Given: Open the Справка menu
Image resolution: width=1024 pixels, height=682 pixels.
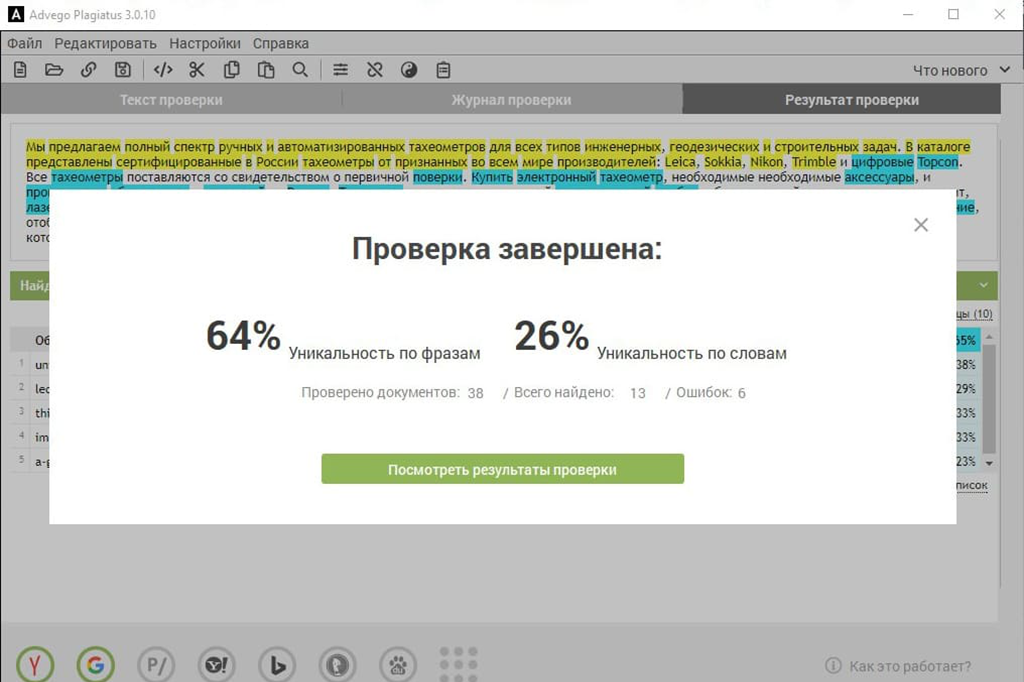Looking at the screenshot, I should [281, 44].
